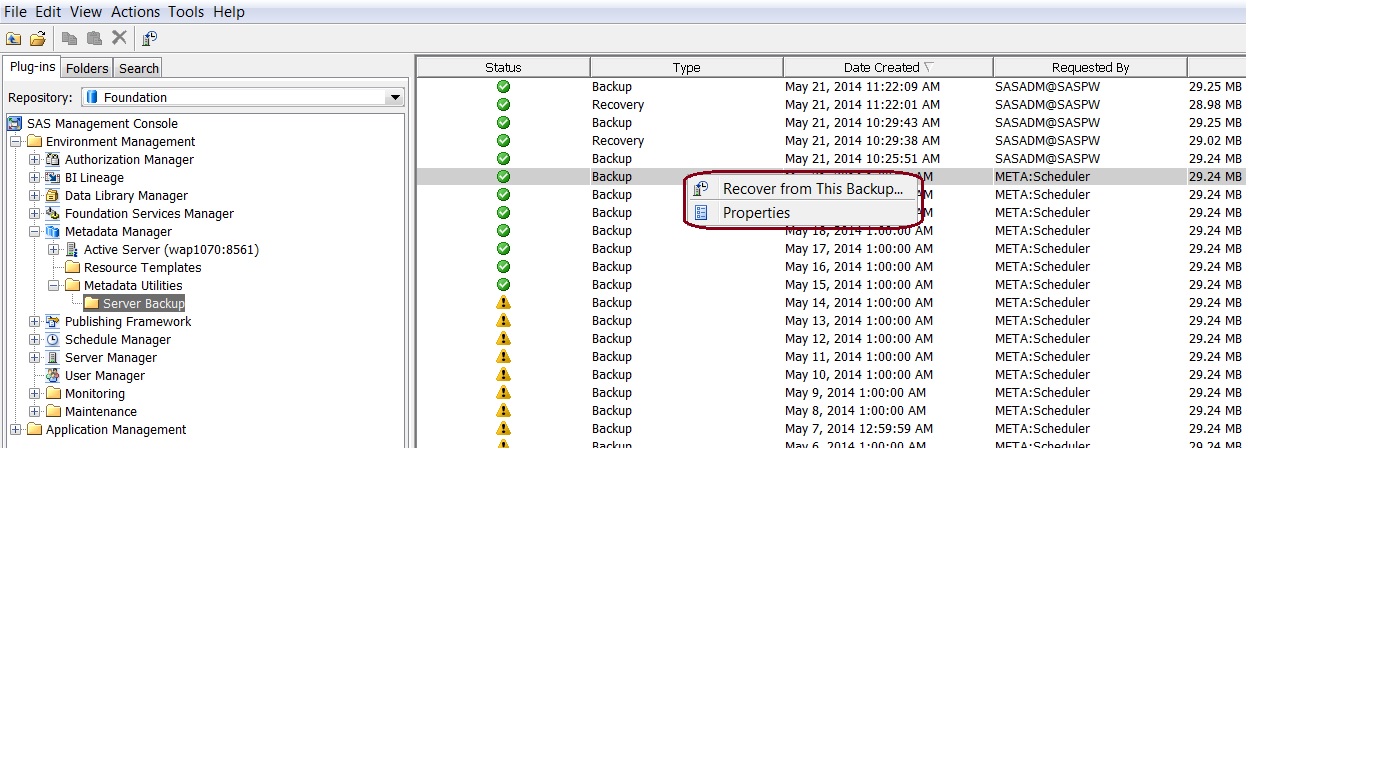The width and height of the screenshot is (1383, 778).
Task: Click the open folder icon in toolbar
Action: click(x=37, y=38)
